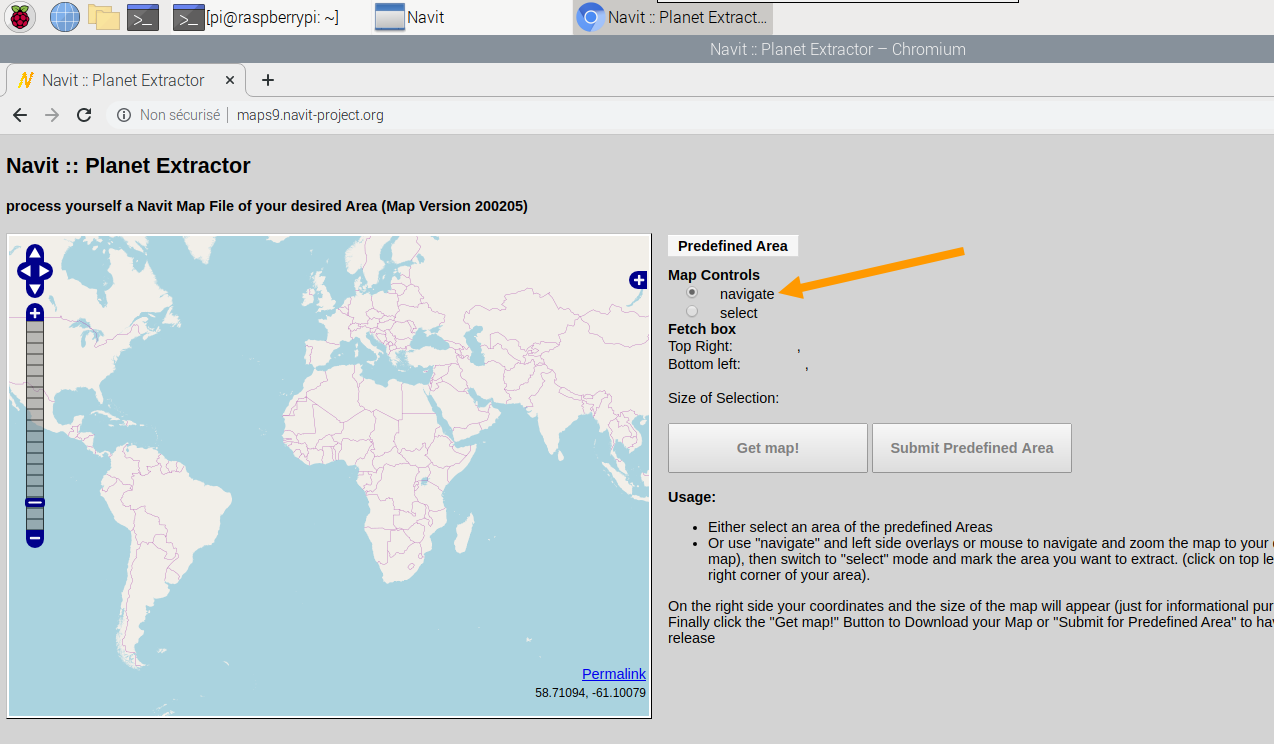Click the Usage: heading
The height and width of the screenshot is (744, 1274).
pos(692,497)
